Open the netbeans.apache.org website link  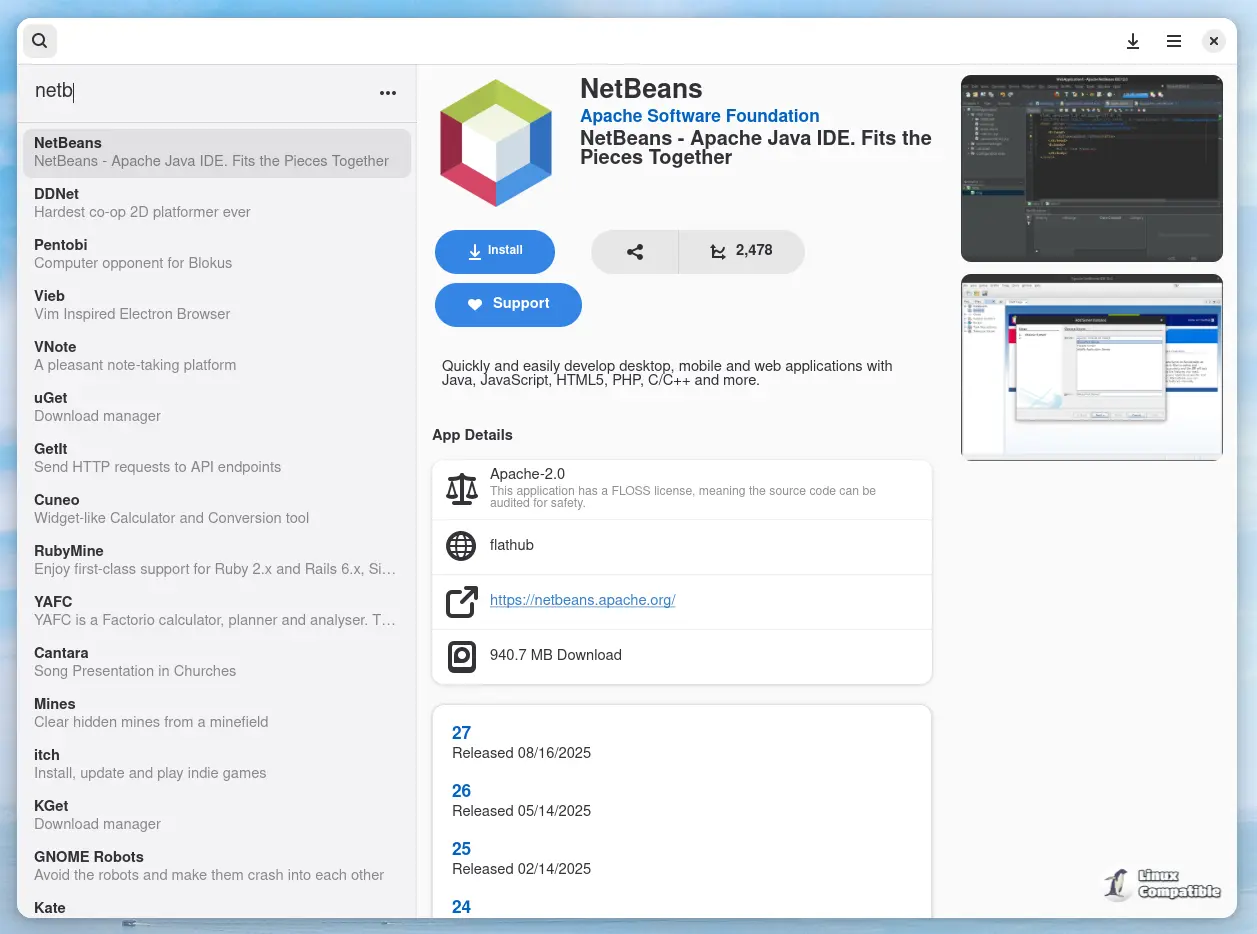pyautogui.click(x=582, y=600)
